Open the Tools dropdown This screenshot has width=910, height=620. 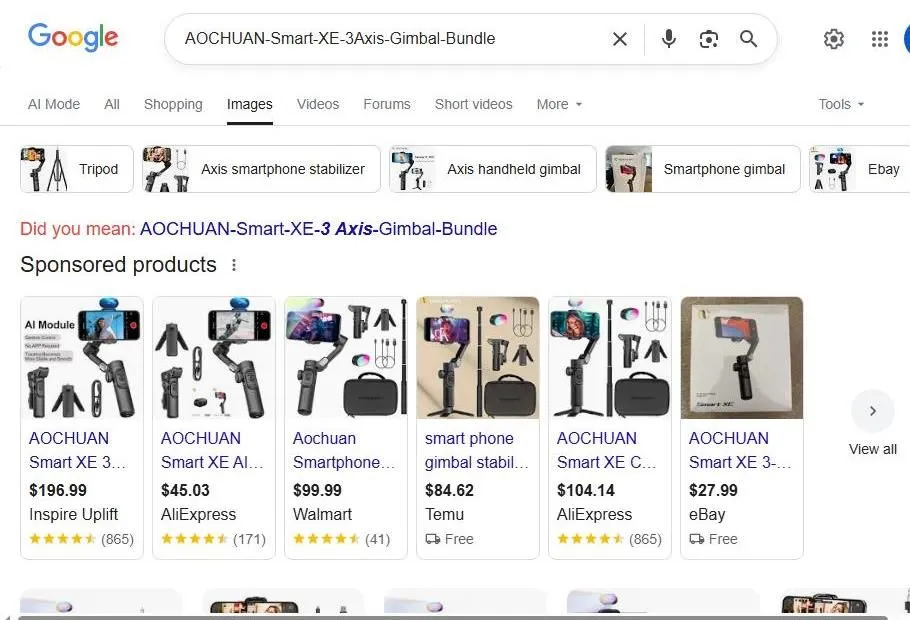coord(840,104)
